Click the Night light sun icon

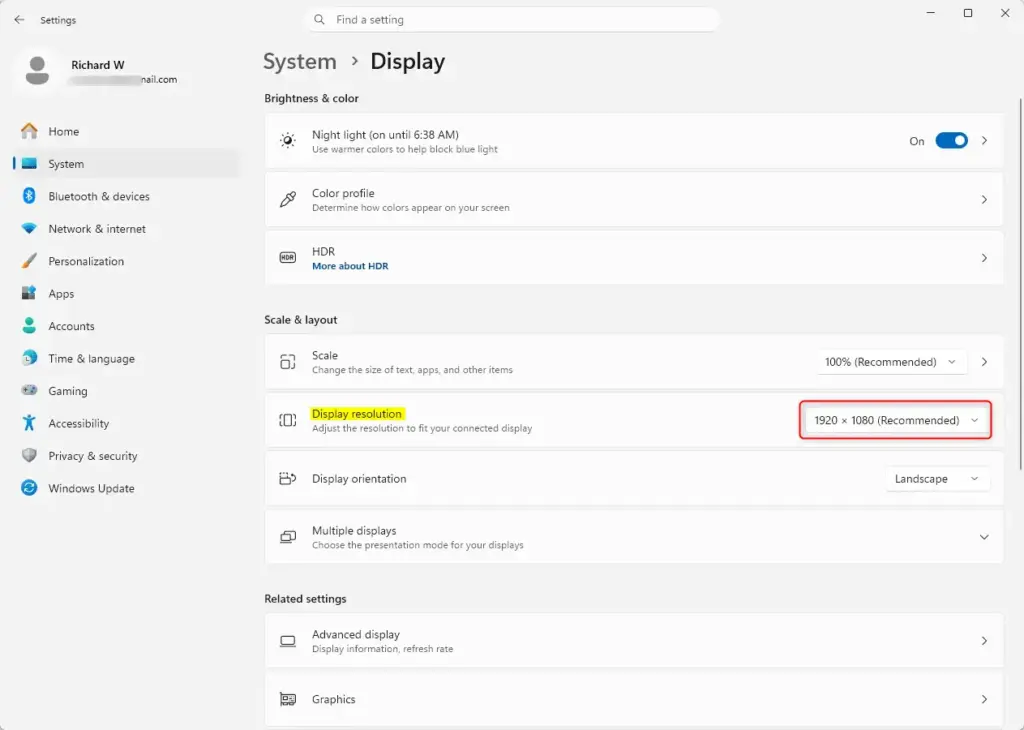[287, 140]
